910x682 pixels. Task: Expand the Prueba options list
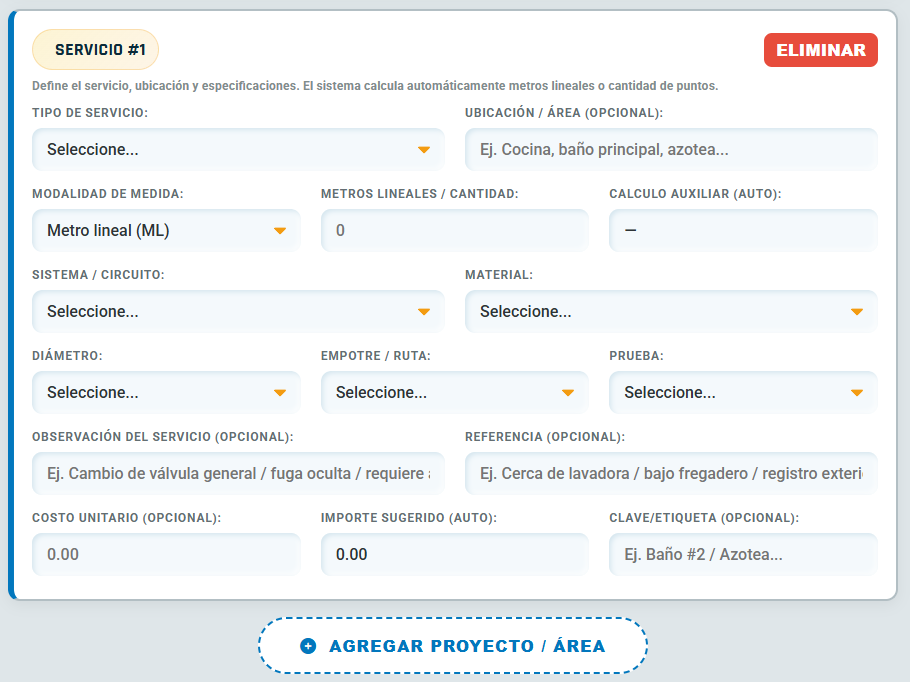coord(745,392)
